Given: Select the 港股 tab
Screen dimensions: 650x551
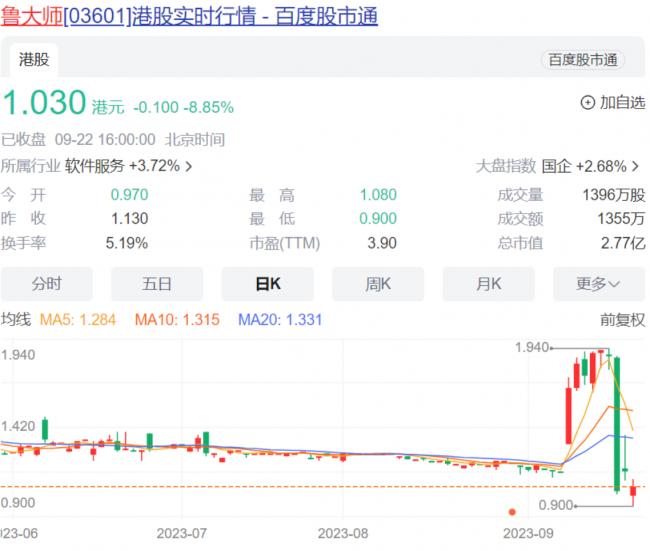Looking at the screenshot, I should (x=34, y=60).
